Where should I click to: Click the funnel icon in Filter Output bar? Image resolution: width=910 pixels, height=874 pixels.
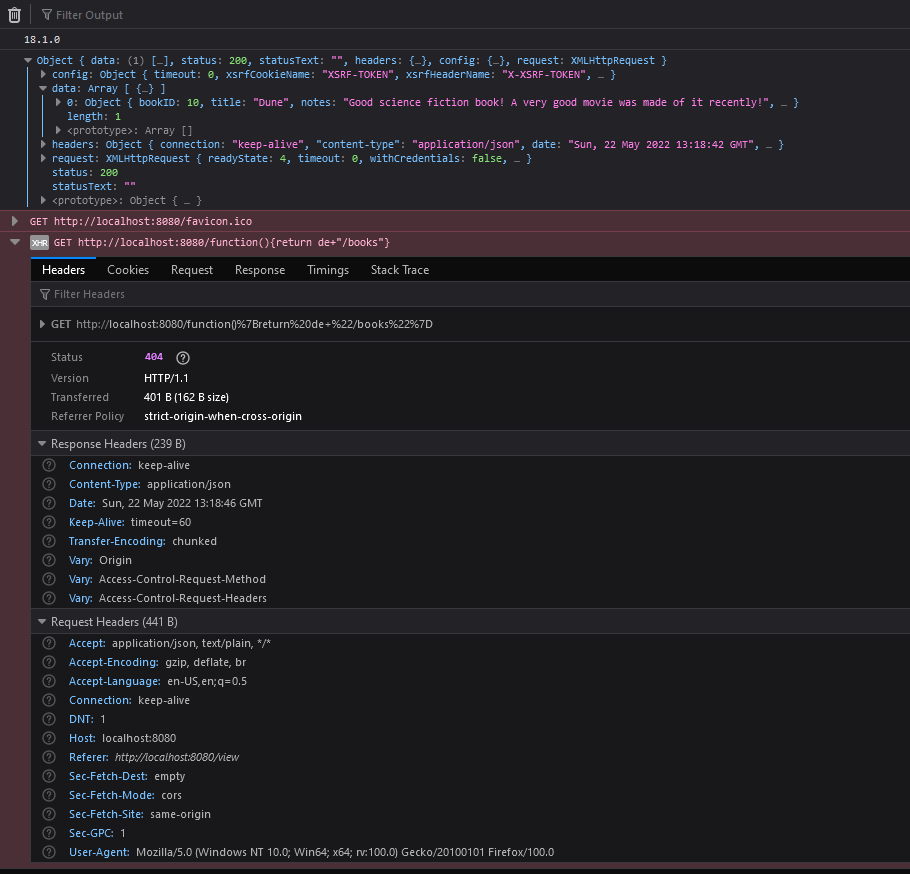[x=44, y=14]
